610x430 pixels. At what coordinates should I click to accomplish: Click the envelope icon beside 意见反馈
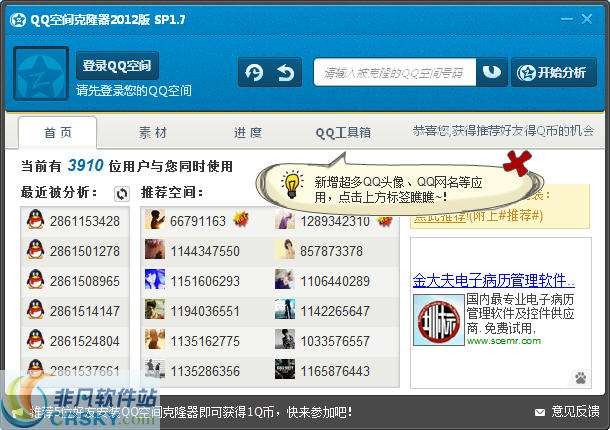[x=540, y=412]
